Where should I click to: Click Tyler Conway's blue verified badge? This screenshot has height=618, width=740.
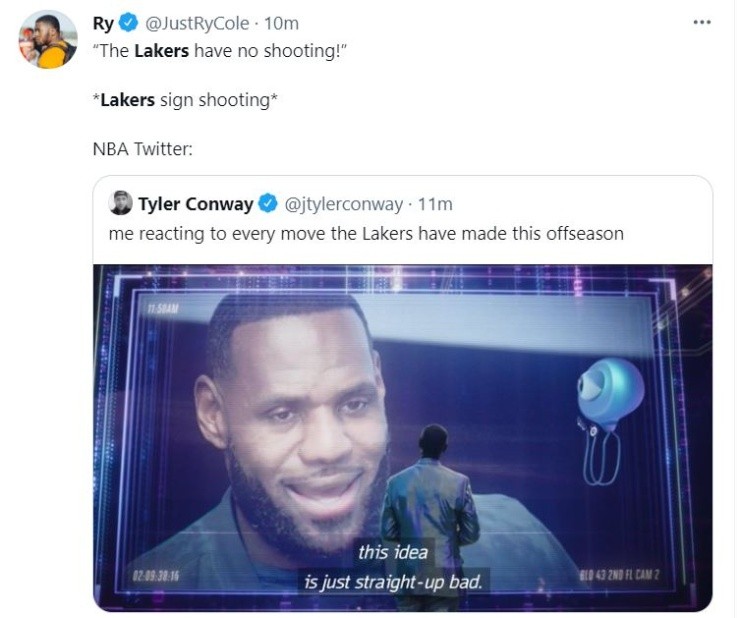[268, 204]
